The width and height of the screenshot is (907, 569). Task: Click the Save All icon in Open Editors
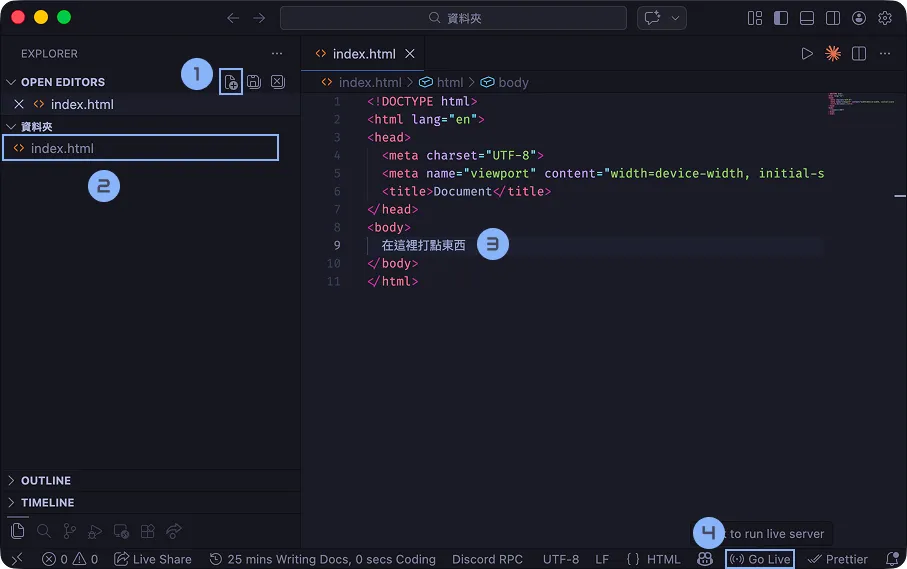click(254, 82)
